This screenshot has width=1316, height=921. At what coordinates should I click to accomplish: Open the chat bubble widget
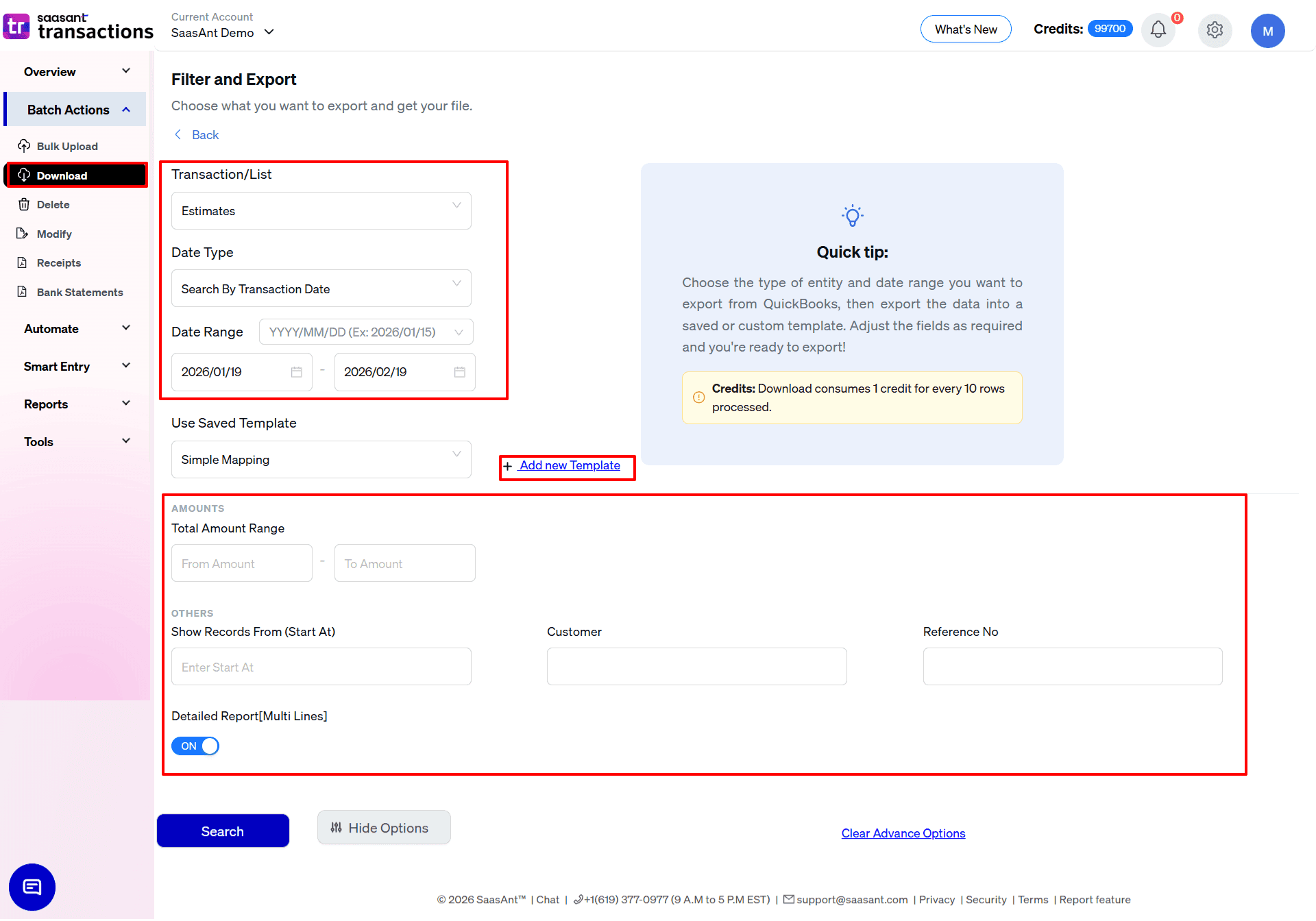click(32, 887)
